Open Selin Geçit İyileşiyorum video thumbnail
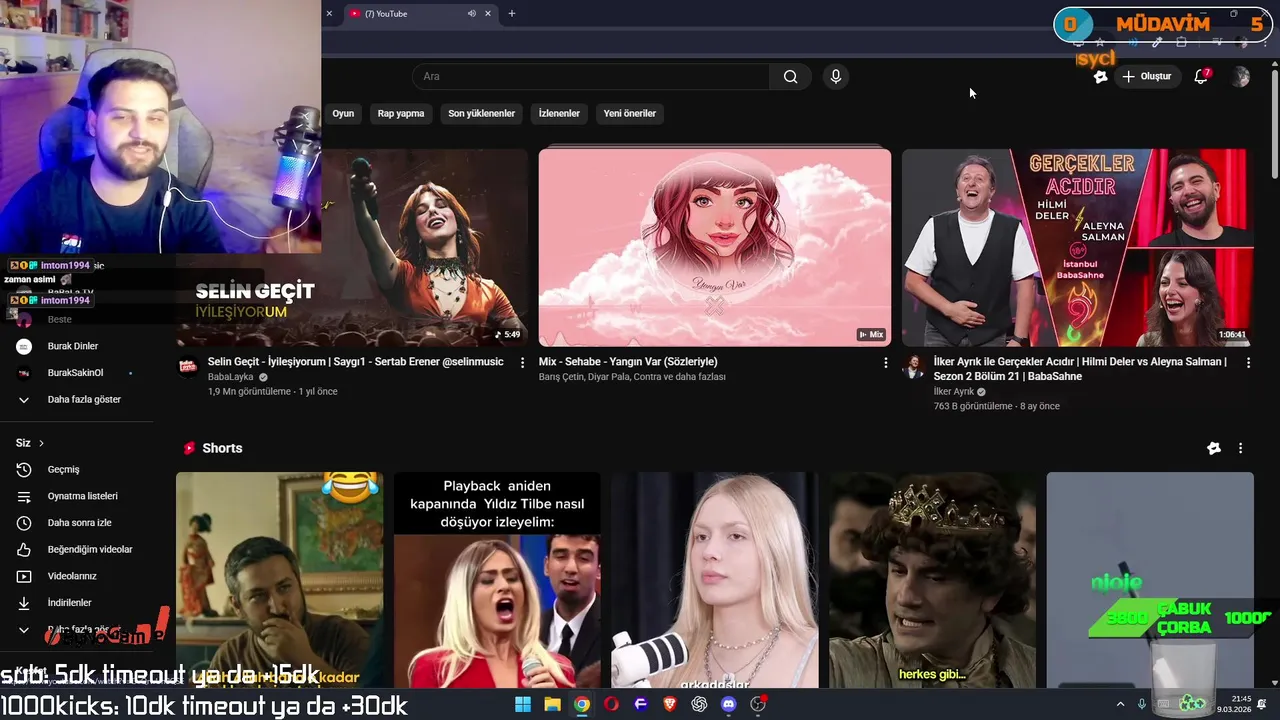The width and height of the screenshot is (1280, 720). 352,247
